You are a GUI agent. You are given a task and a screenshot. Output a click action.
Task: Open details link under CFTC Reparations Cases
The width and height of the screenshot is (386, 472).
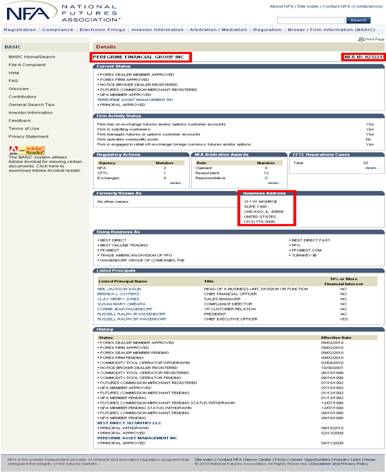(x=371, y=168)
